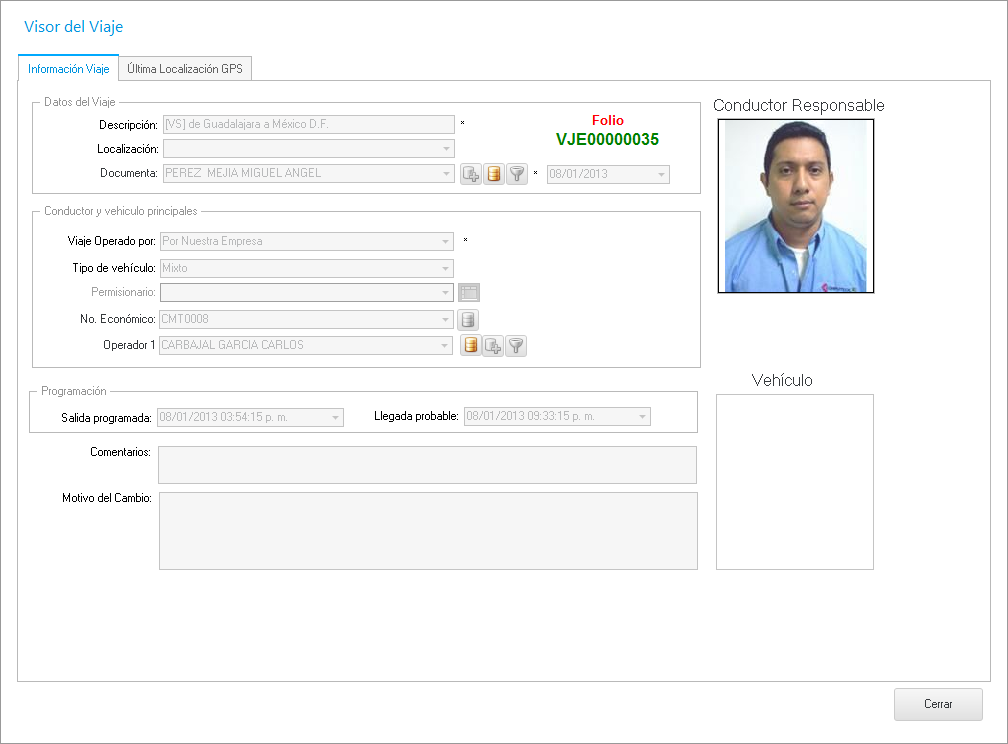This screenshot has width=1008, height=744.
Task: Click the add-record icon beside Operador 1
Action: [493, 346]
